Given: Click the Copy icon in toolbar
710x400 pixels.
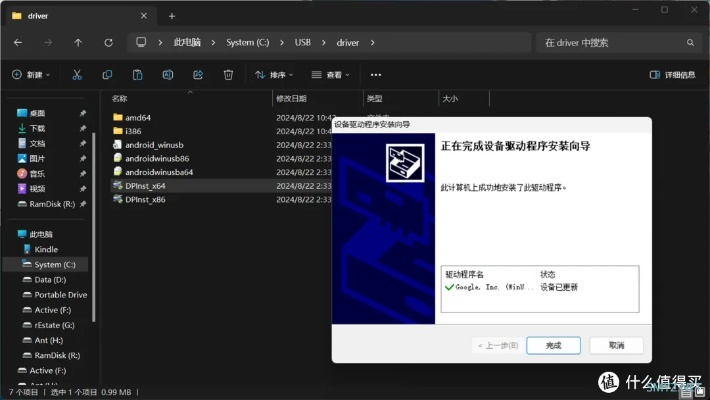Looking at the screenshot, I should tap(108, 75).
